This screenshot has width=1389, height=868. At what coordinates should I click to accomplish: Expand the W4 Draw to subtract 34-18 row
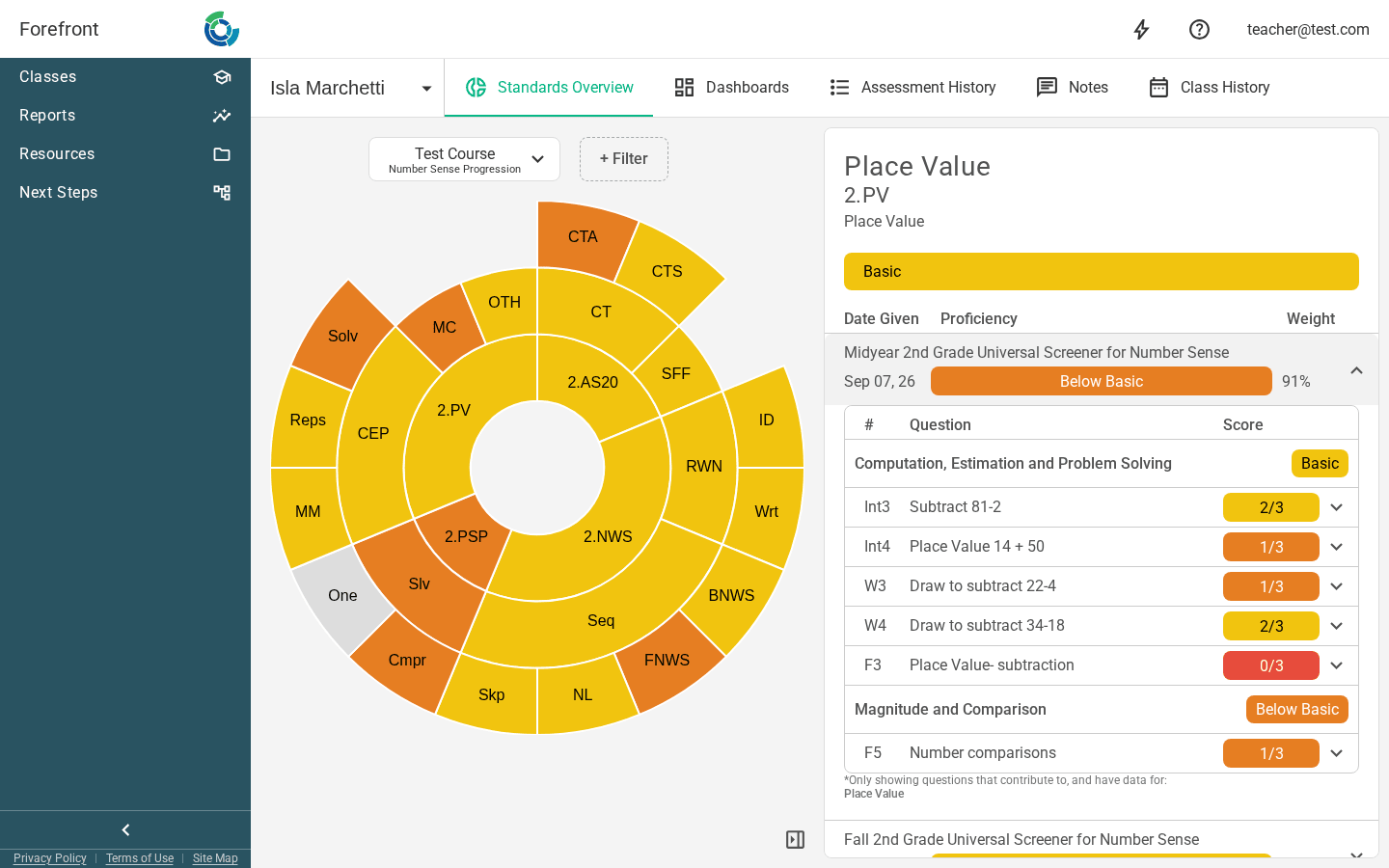(x=1337, y=626)
